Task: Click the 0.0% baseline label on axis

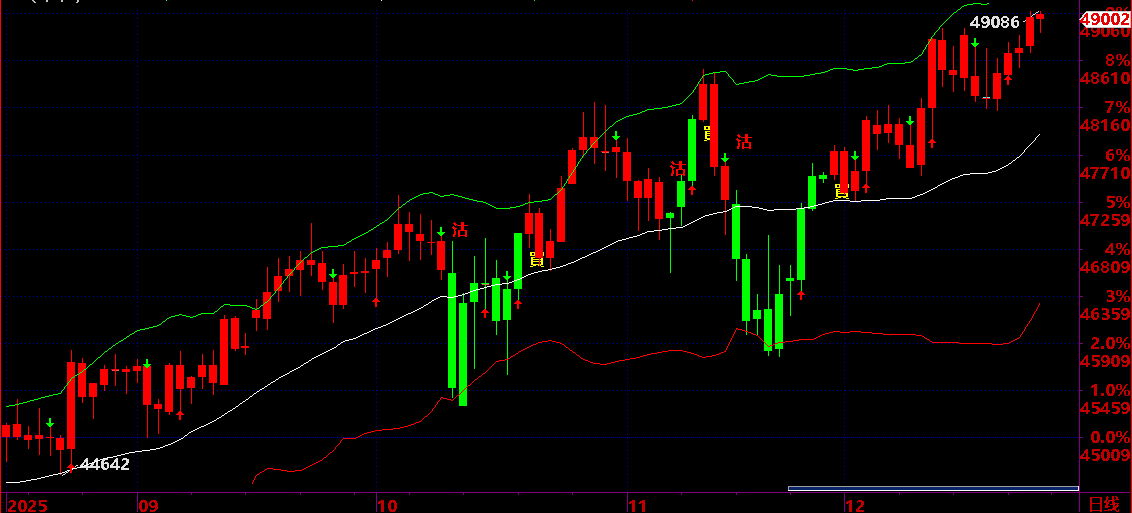Action: point(1110,437)
